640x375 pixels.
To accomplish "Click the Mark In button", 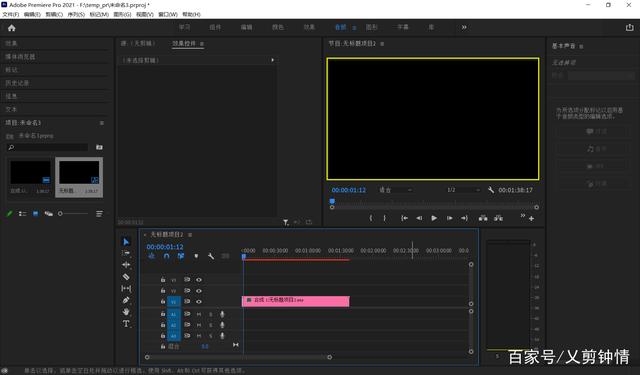I will click(371, 218).
